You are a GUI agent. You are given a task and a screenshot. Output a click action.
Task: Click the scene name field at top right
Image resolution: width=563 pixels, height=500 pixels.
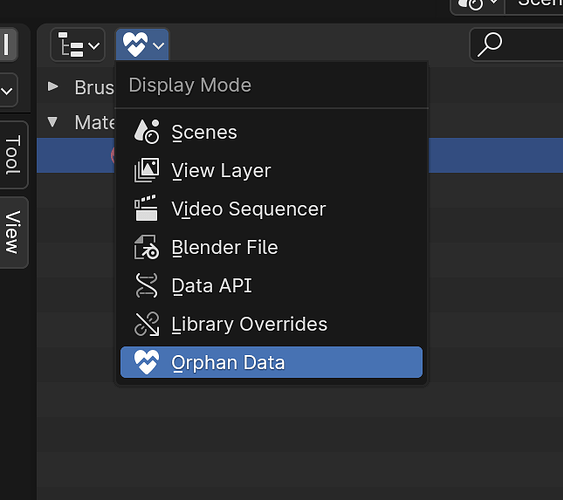click(535, 5)
